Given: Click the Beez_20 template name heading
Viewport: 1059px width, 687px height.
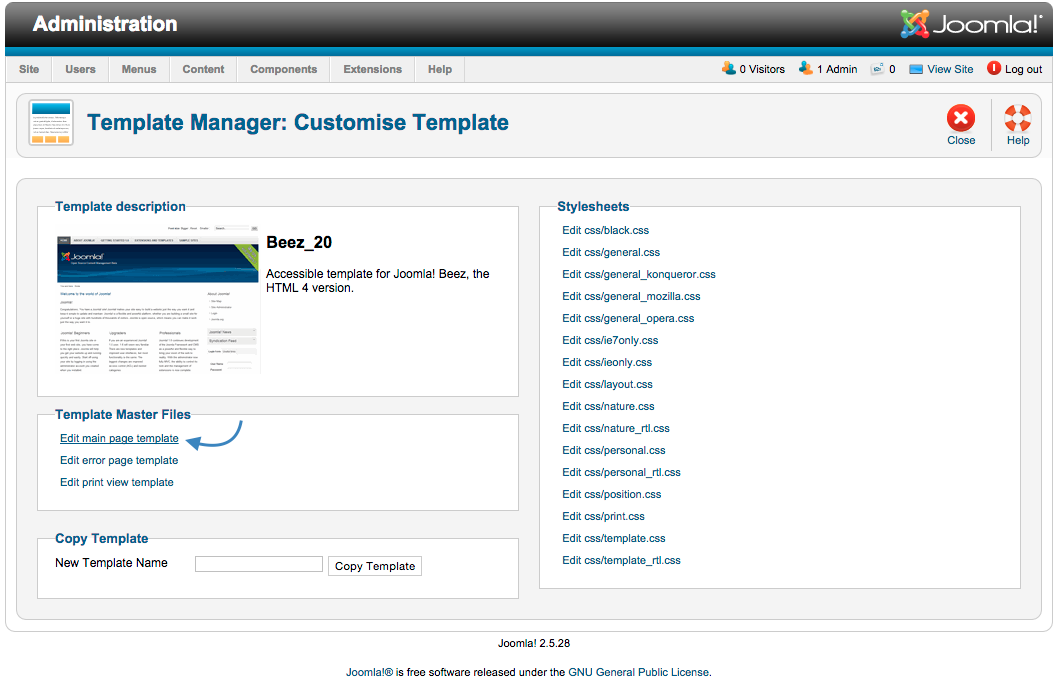Looking at the screenshot, I should [x=299, y=243].
